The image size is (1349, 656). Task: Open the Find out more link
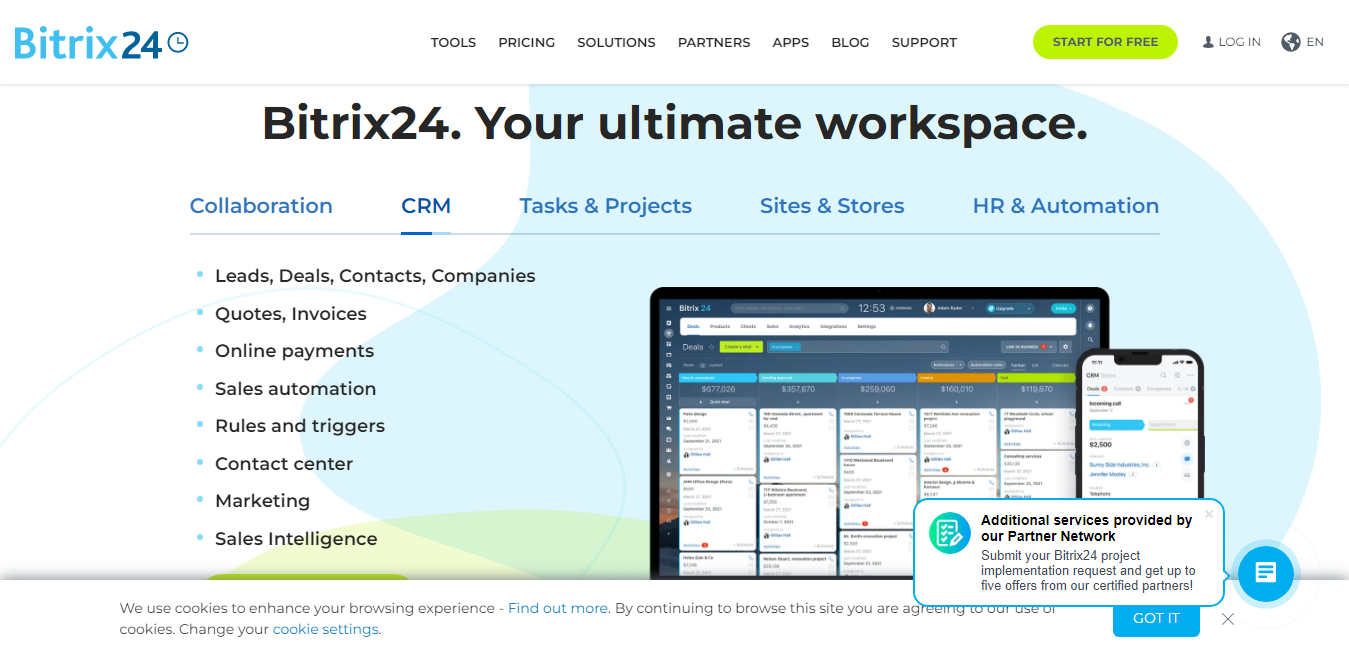point(558,608)
